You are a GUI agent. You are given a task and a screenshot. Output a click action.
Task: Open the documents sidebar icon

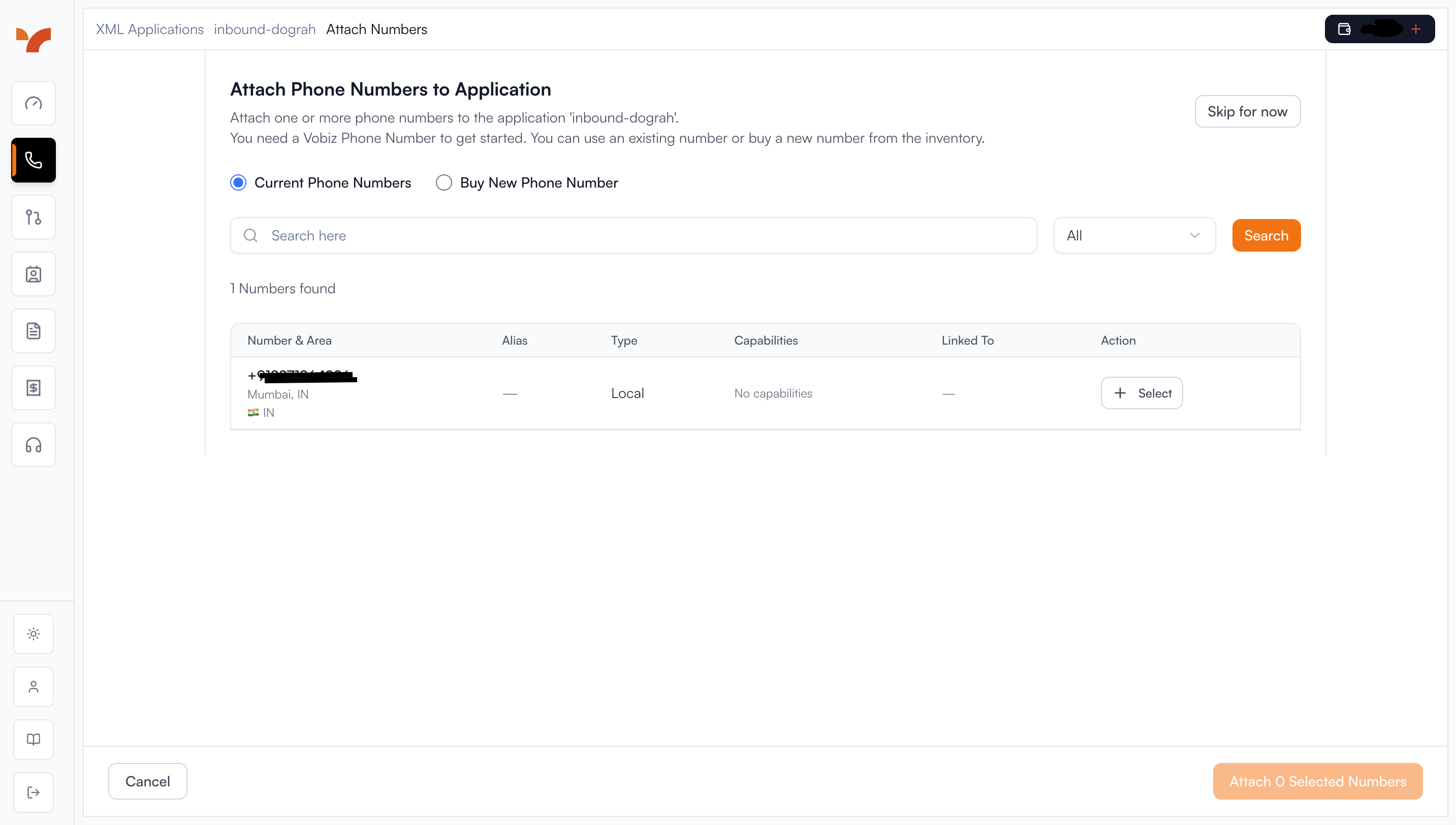coord(33,330)
